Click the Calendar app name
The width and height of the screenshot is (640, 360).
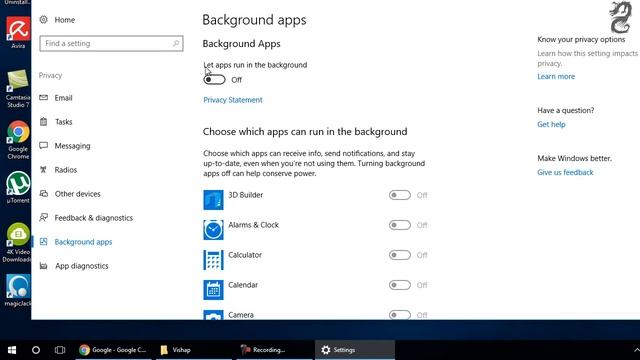243,284
